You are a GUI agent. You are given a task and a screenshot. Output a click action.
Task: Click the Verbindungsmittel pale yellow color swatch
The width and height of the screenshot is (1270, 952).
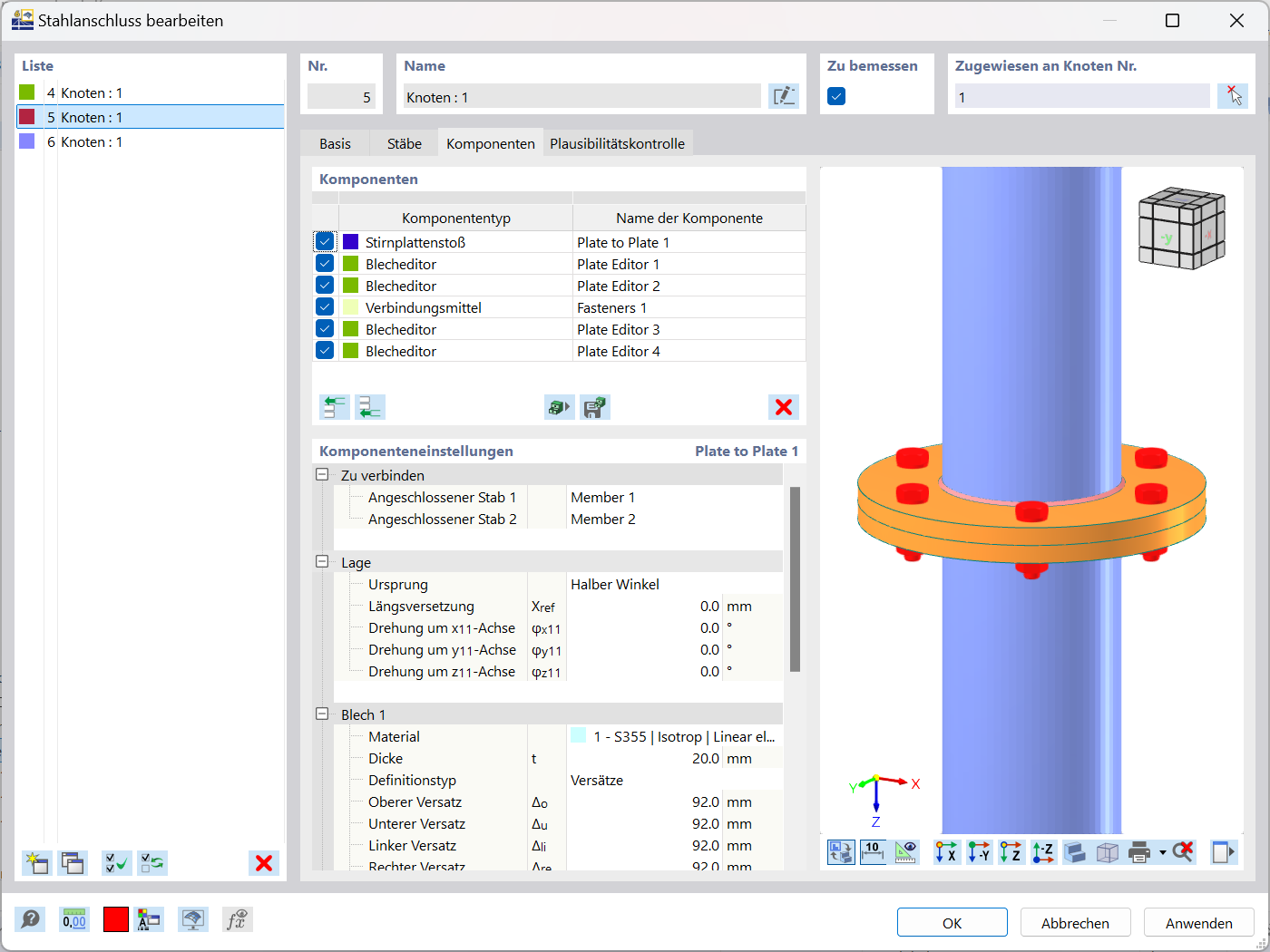coord(351,307)
